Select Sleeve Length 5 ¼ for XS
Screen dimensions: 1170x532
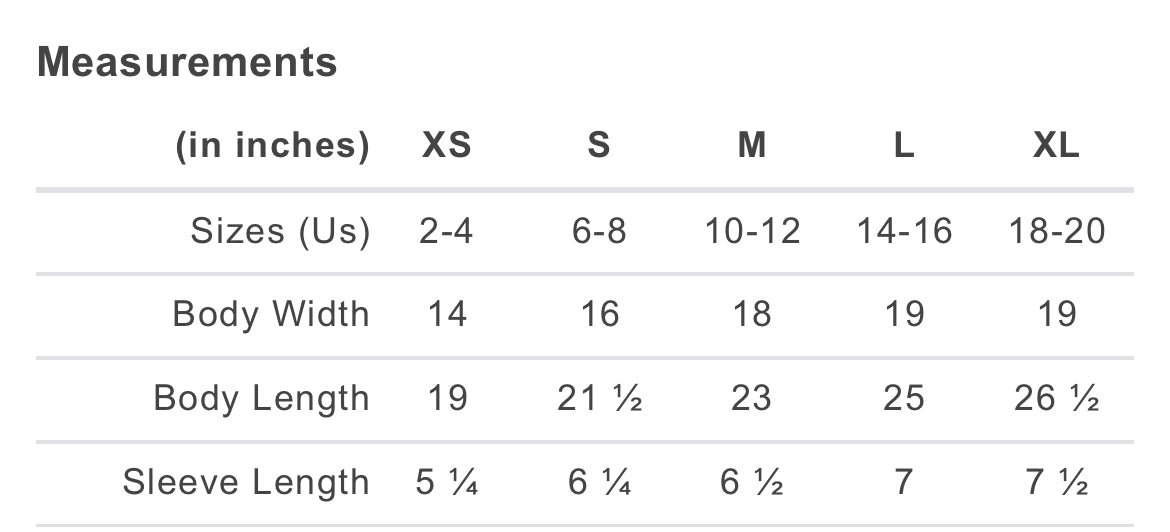click(446, 482)
